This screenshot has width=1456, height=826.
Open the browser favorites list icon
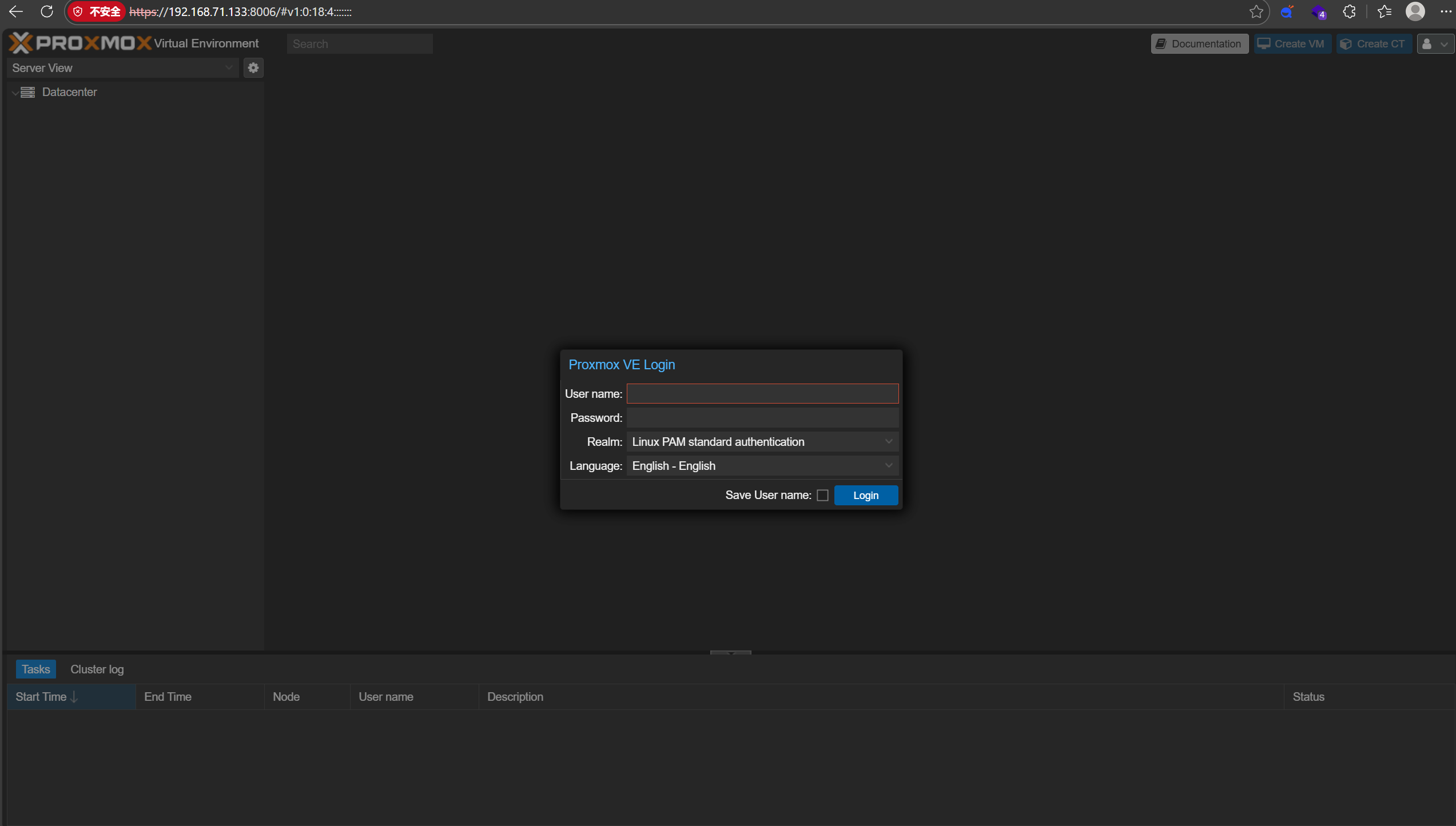click(1385, 11)
